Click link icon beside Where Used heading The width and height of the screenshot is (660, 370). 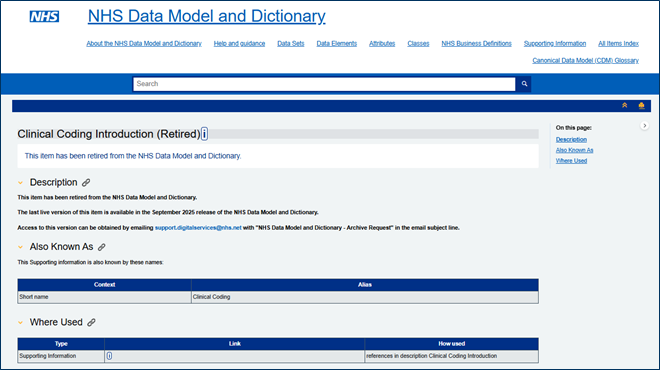[91, 322]
